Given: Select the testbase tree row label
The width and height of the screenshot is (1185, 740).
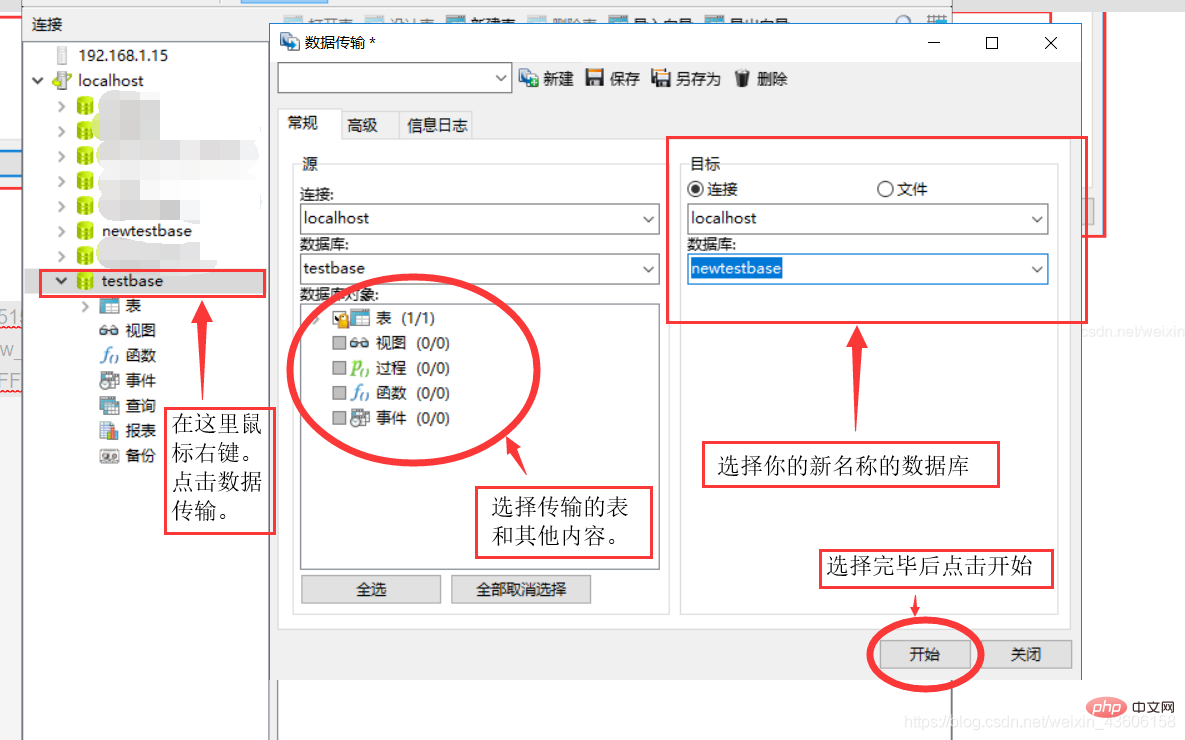Looking at the screenshot, I should [x=132, y=281].
